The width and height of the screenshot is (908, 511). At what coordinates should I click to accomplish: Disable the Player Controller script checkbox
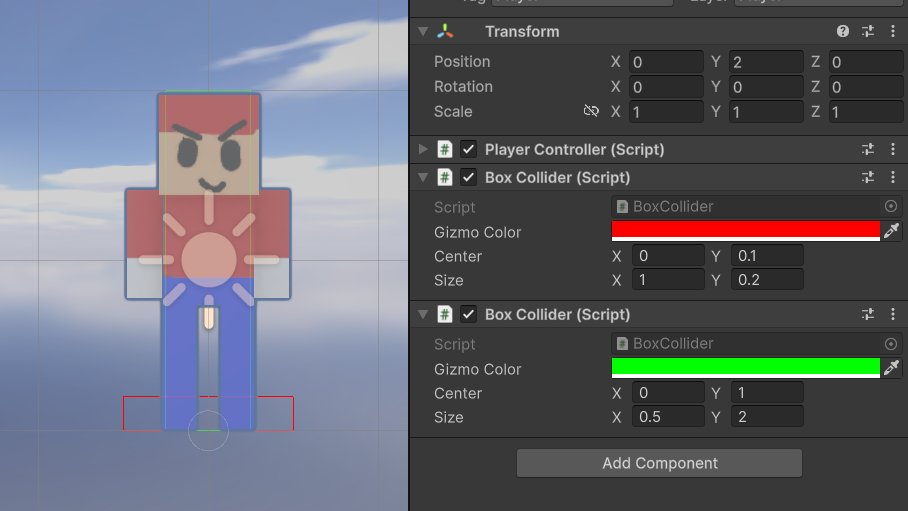point(468,149)
